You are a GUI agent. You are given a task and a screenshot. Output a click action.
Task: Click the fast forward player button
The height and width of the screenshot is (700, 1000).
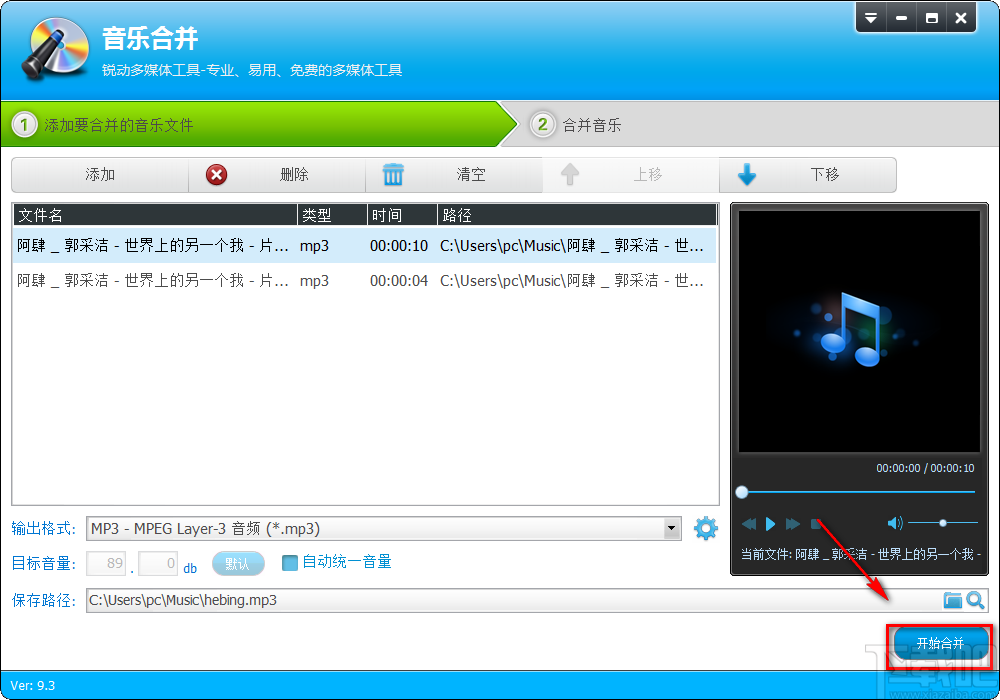[x=793, y=524]
